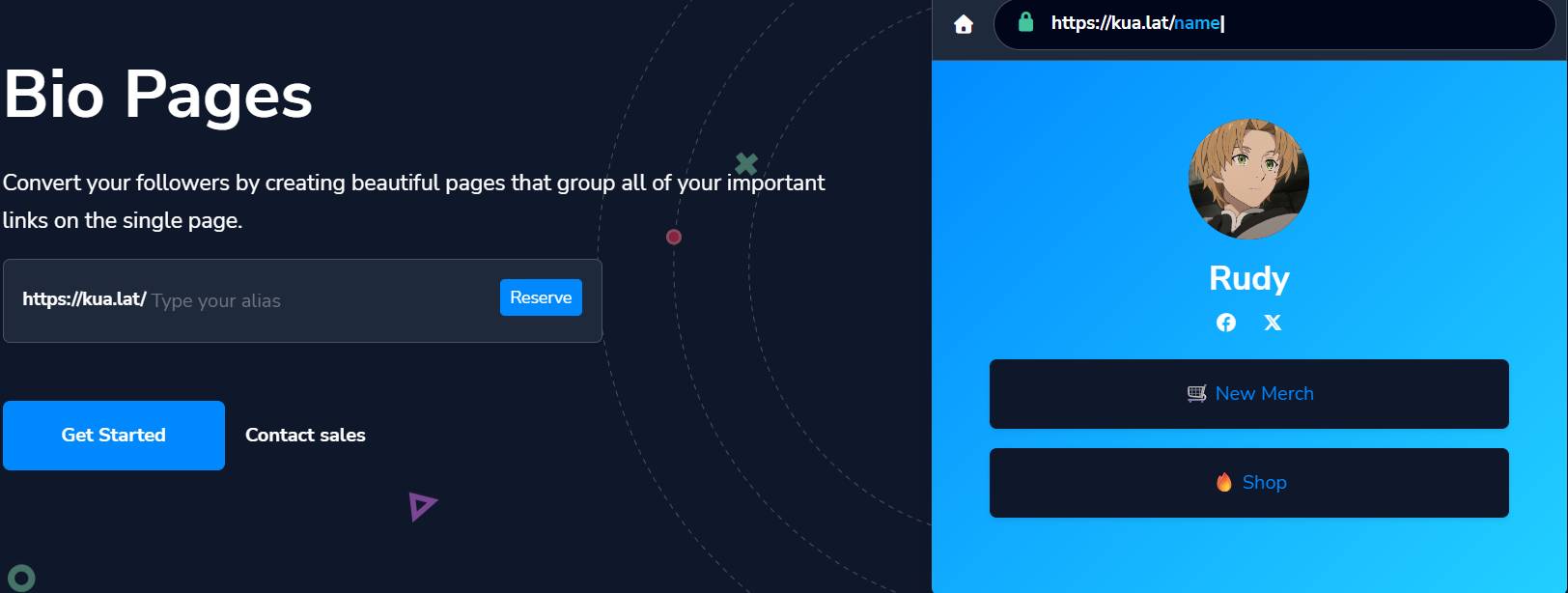Open Rudy's X social icon
Image resolution: width=1568 pixels, height=593 pixels.
[x=1273, y=323]
